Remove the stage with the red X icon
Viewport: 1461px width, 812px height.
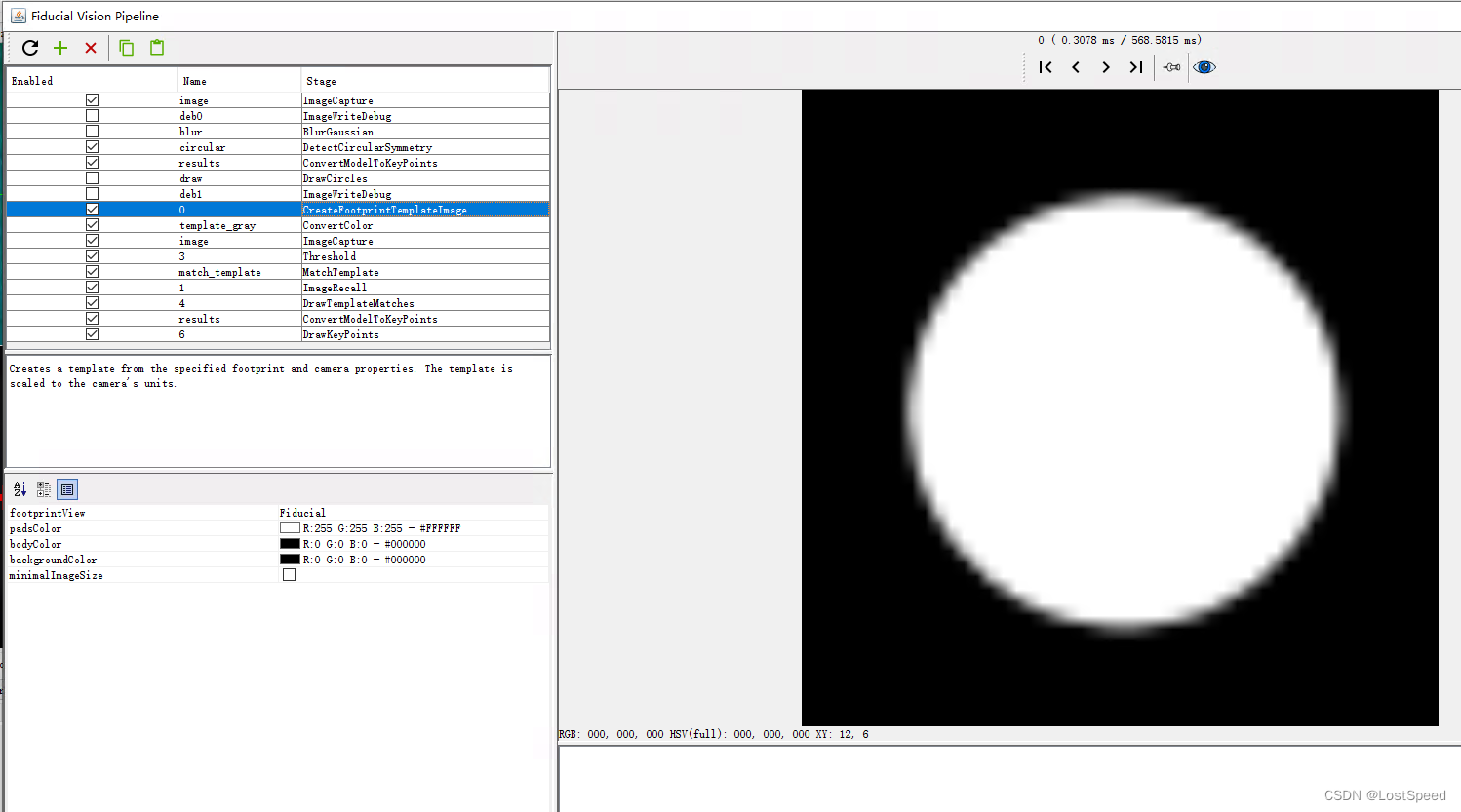point(91,48)
